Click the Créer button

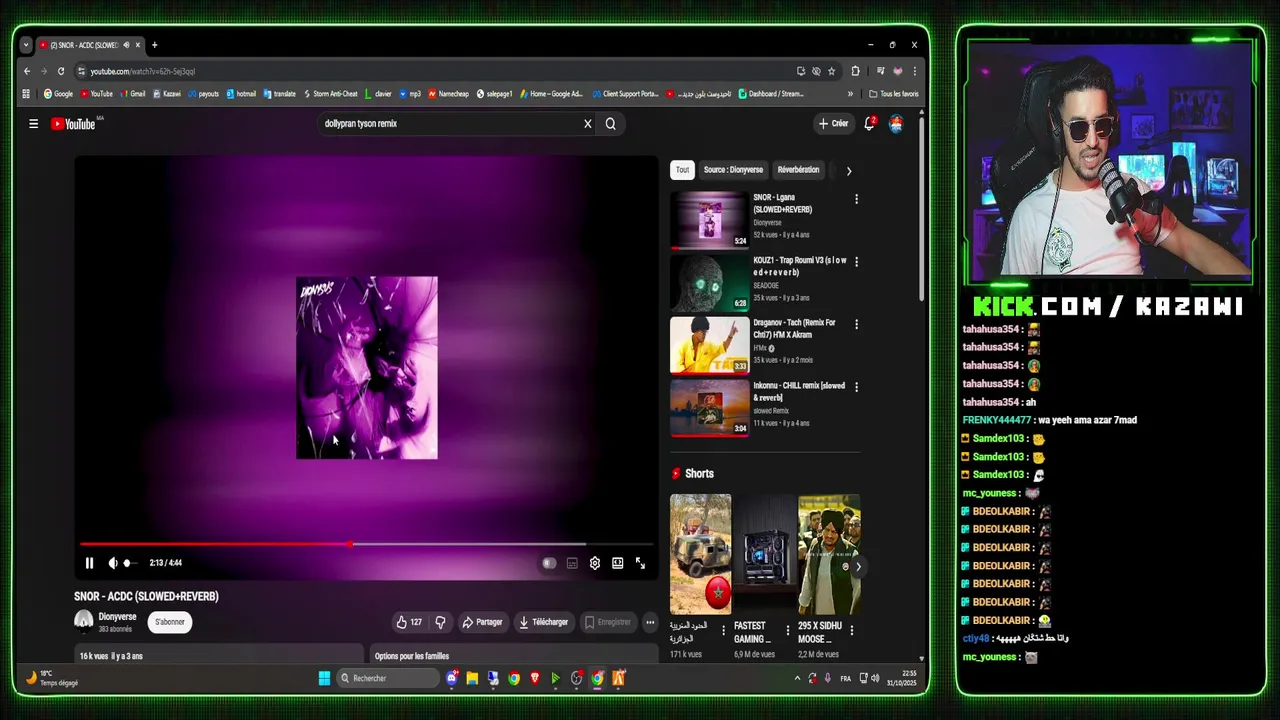(x=833, y=124)
